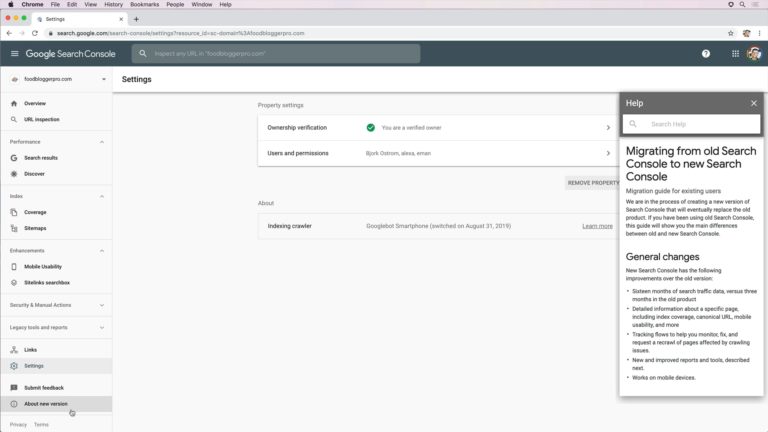Open Chrome's three-dot menu
This screenshot has width=768, height=432.
(x=760, y=33)
